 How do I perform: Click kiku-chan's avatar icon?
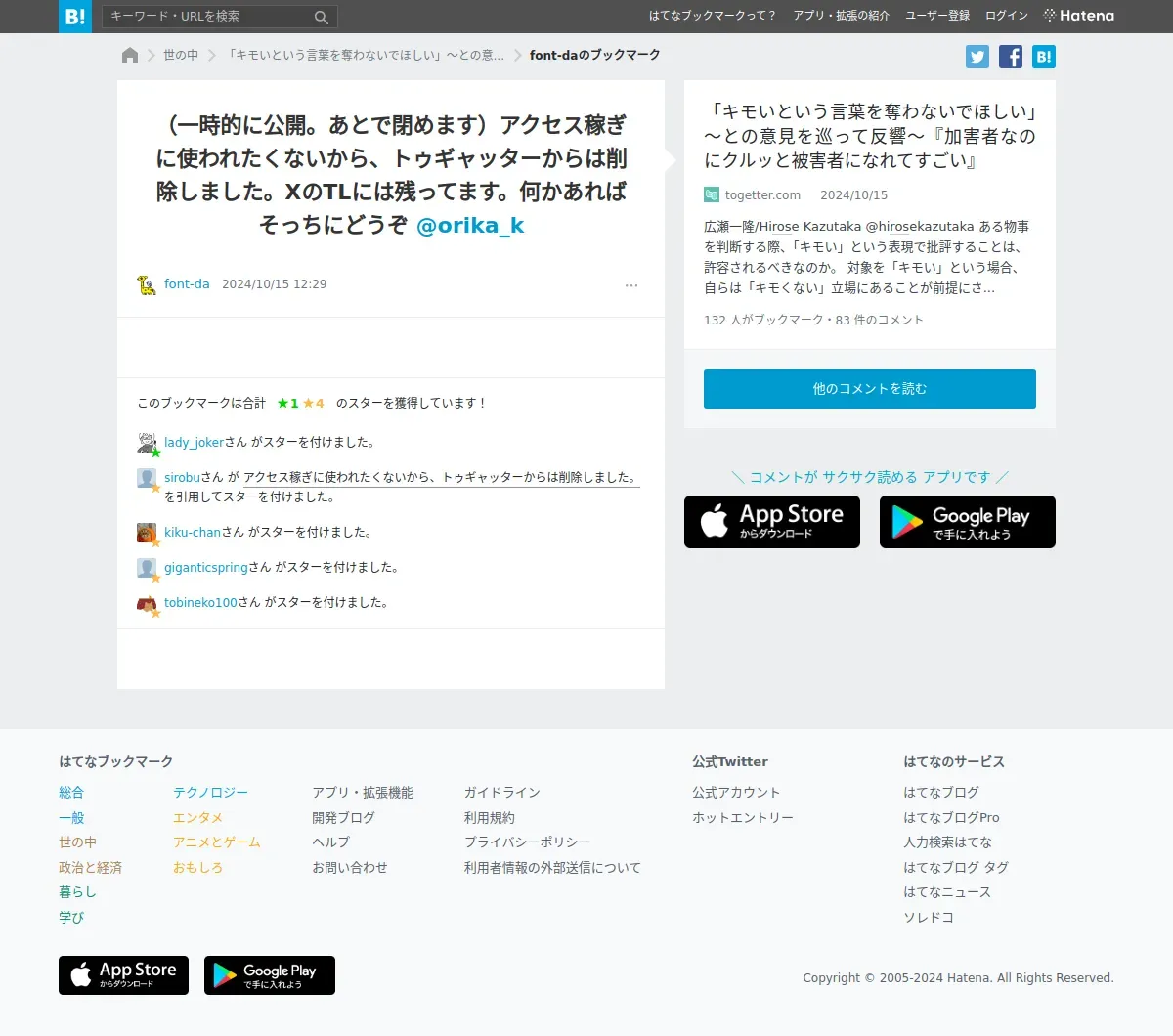147,533
